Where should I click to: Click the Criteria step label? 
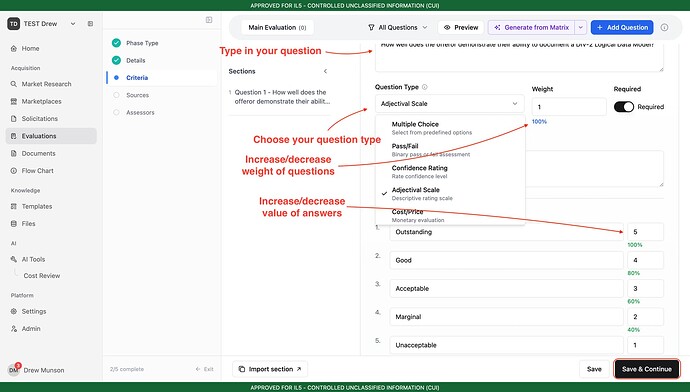click(x=137, y=77)
